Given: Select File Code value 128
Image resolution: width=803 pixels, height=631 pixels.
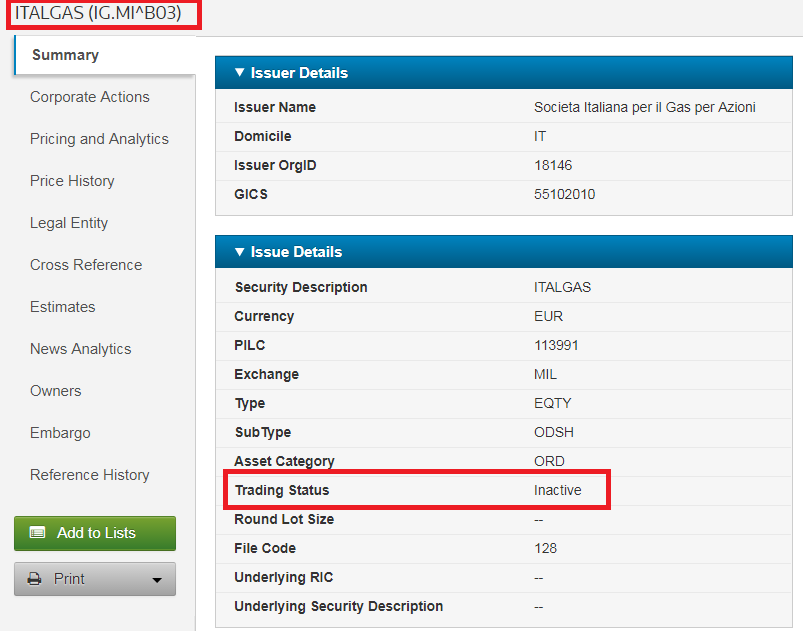Looking at the screenshot, I should pos(545,549).
